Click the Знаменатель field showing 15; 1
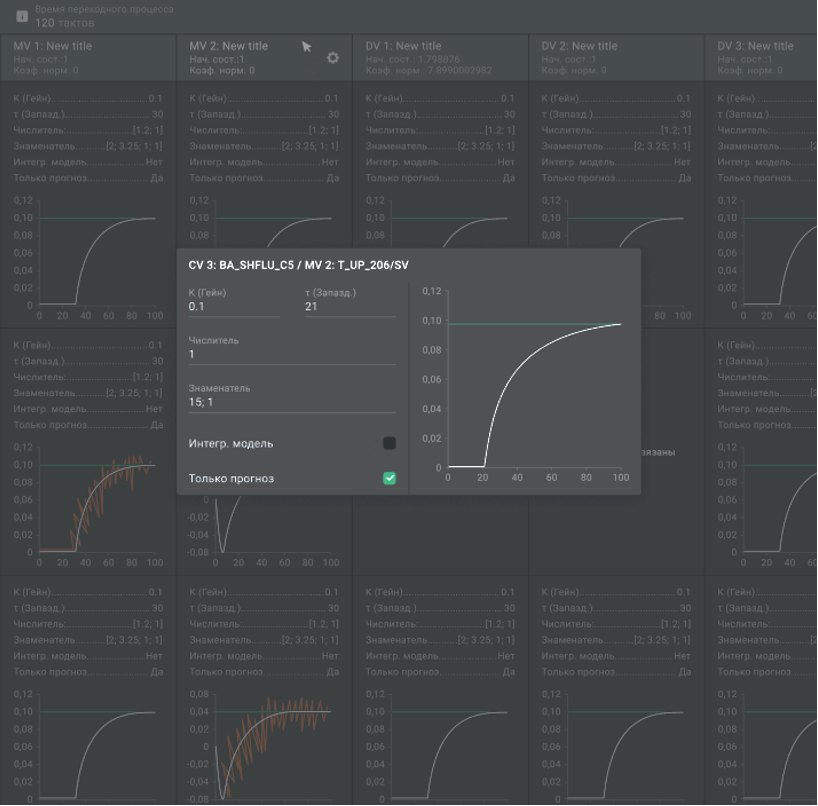 (x=292, y=402)
